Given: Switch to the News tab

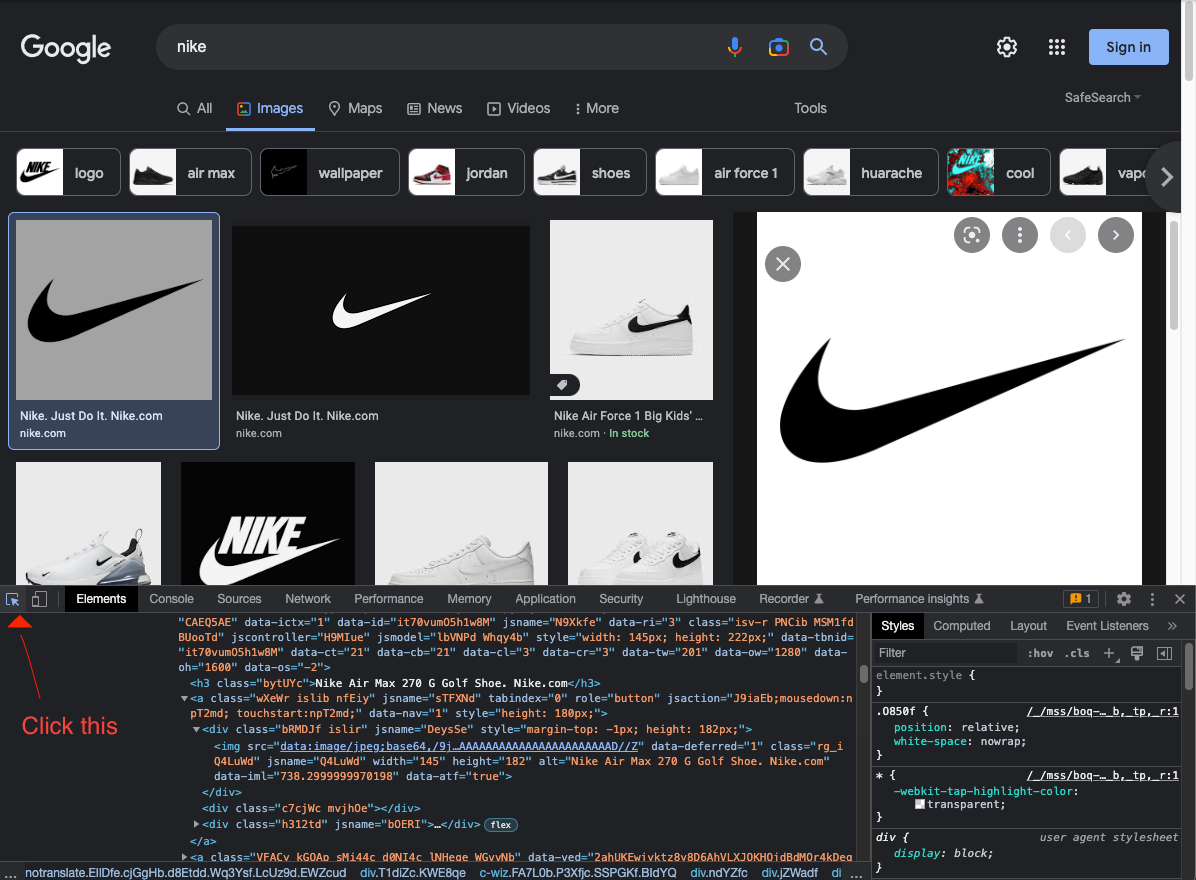Looking at the screenshot, I should 435,108.
